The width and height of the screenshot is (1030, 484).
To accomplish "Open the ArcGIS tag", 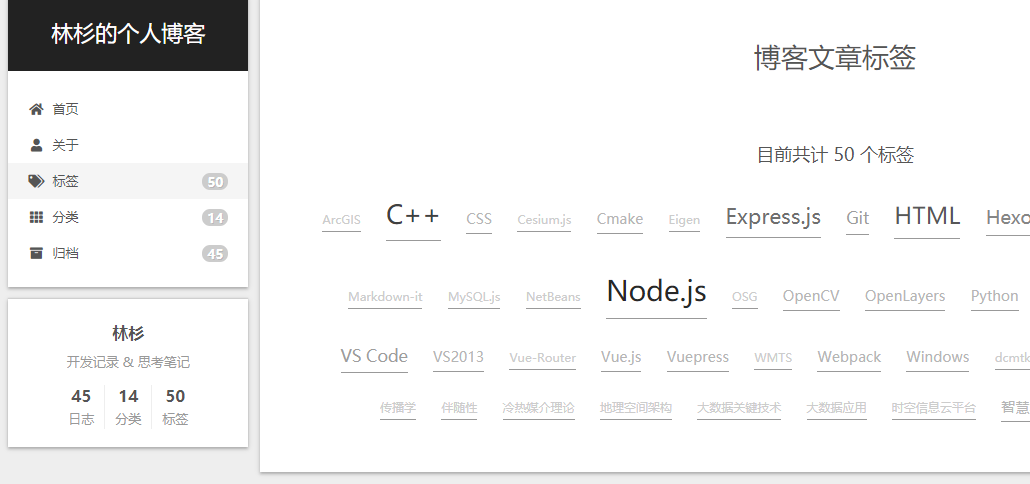I will (x=342, y=220).
